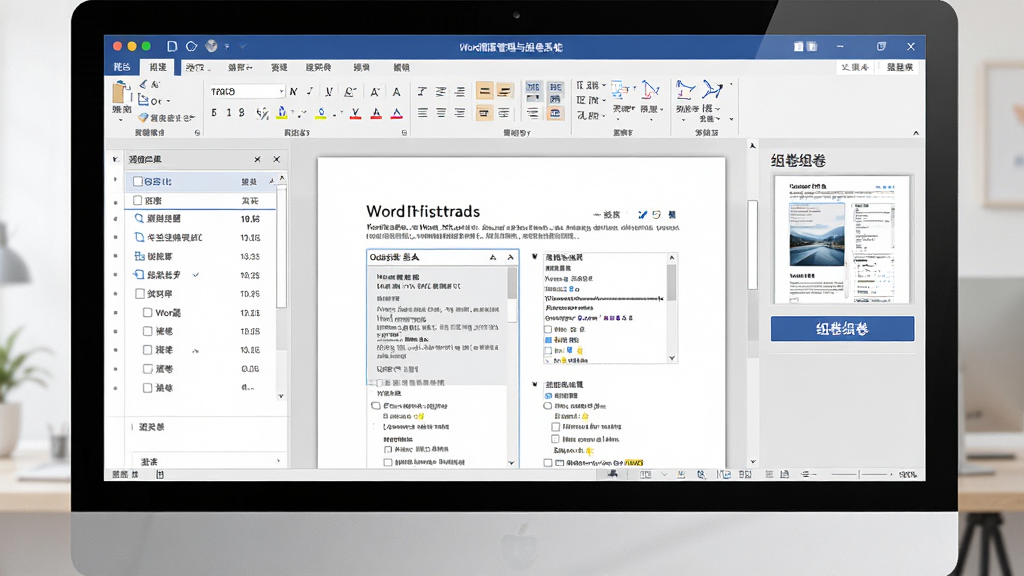Viewport: 1024px width, 576px height.
Task: Click the globe icon in the title bar
Action: pyautogui.click(x=211, y=46)
